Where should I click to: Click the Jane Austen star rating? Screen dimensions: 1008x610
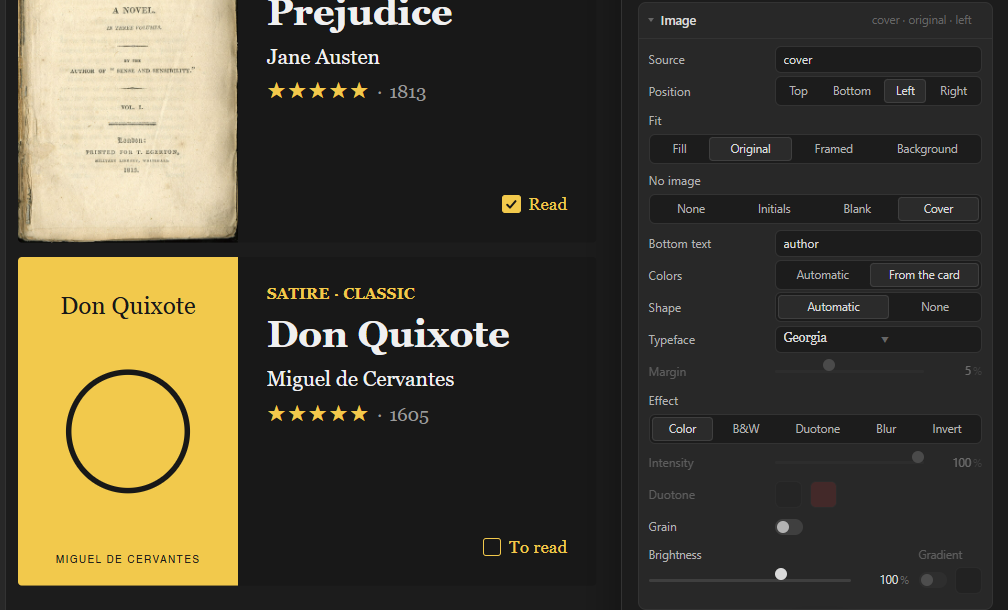point(318,91)
